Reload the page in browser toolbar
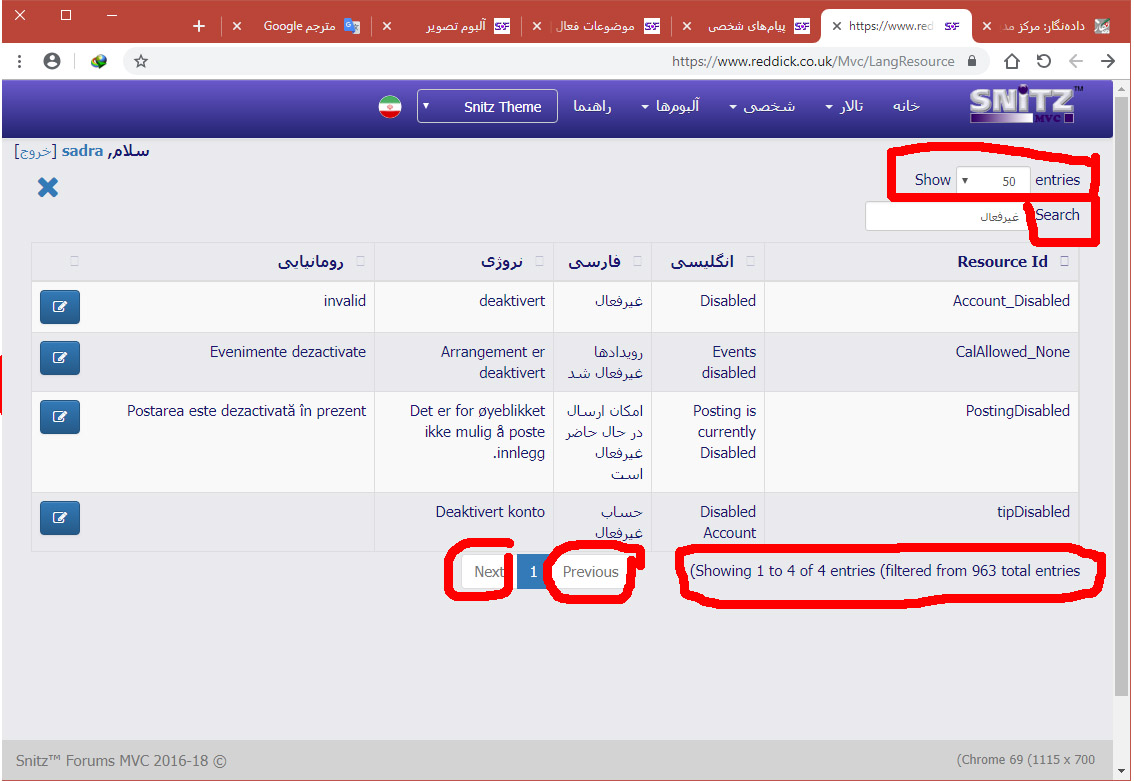Screen dimensions: 1134x781 (x=1043, y=61)
